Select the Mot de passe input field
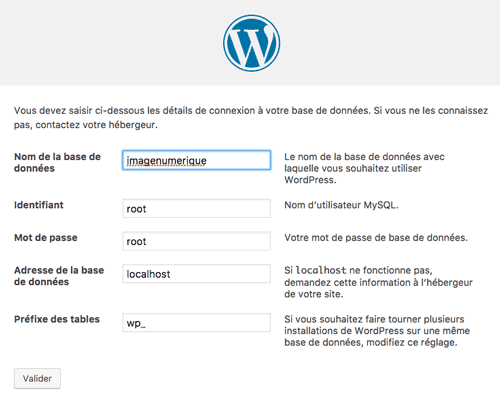Image resolution: width=500 pixels, height=397 pixels. point(197,241)
